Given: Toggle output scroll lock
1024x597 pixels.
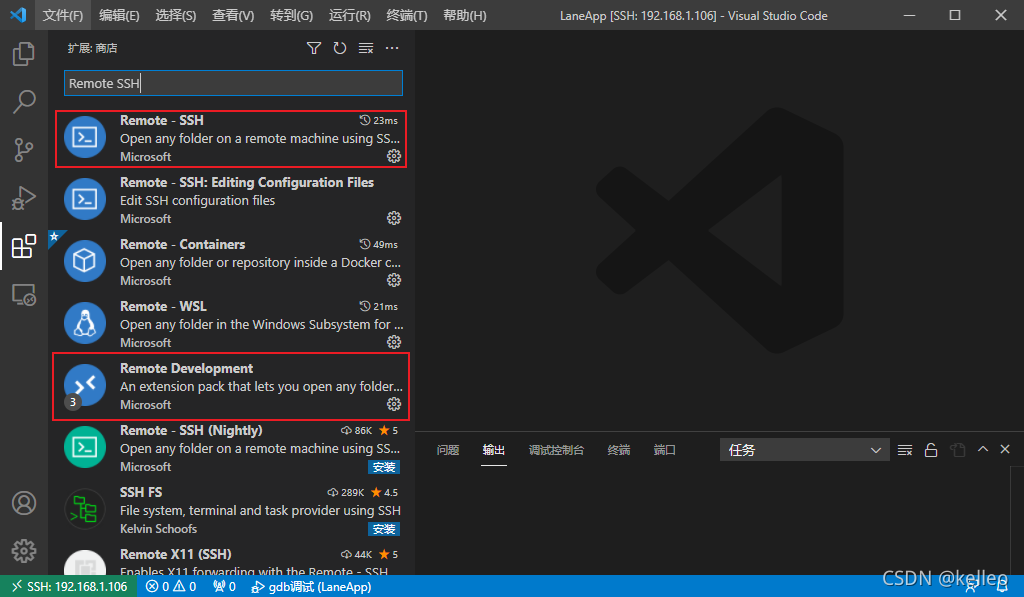Looking at the screenshot, I should pyautogui.click(x=931, y=450).
